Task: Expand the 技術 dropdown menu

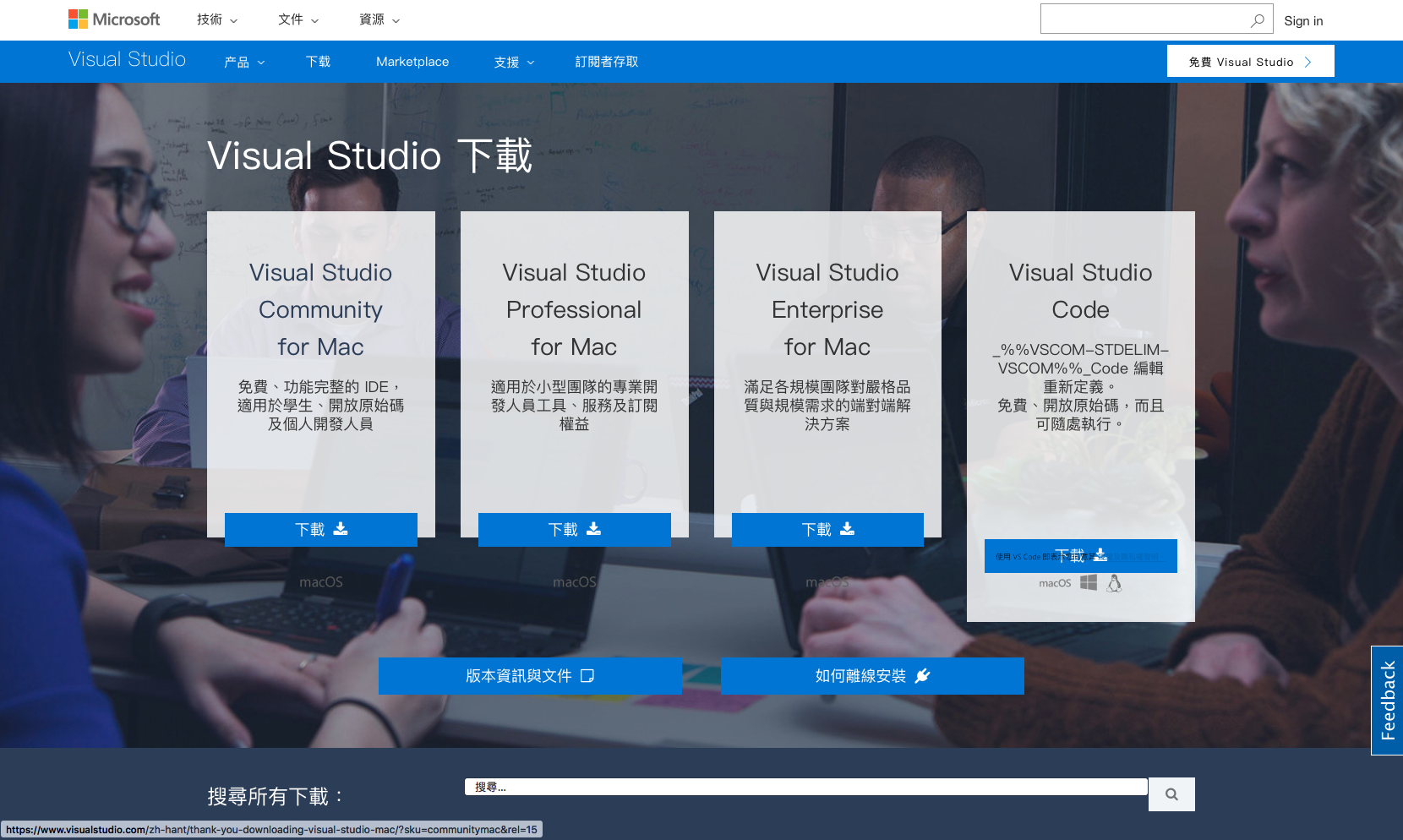Action: click(x=217, y=19)
